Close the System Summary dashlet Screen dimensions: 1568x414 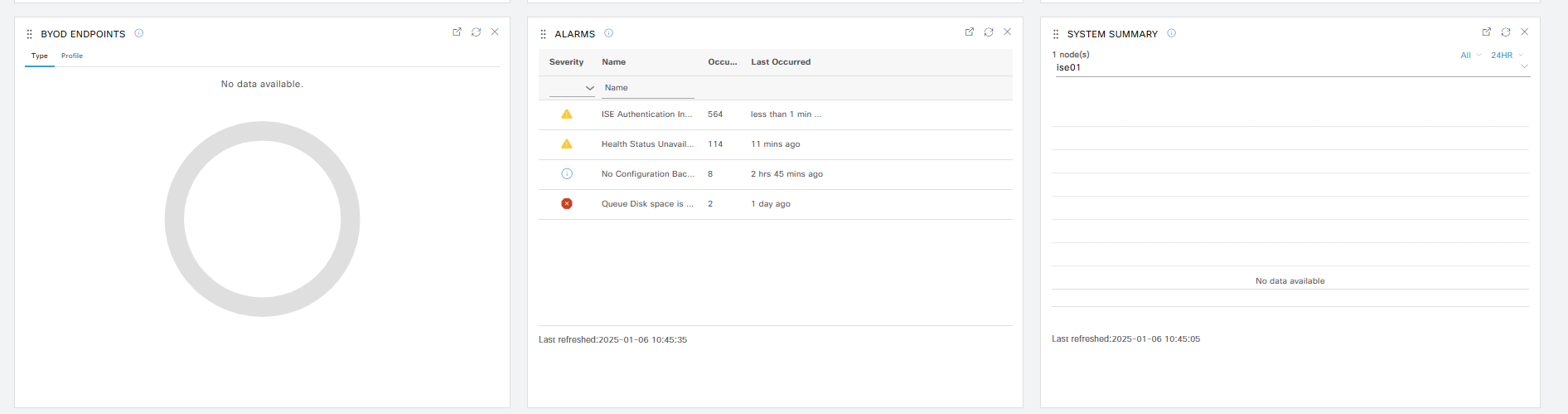coord(1525,32)
